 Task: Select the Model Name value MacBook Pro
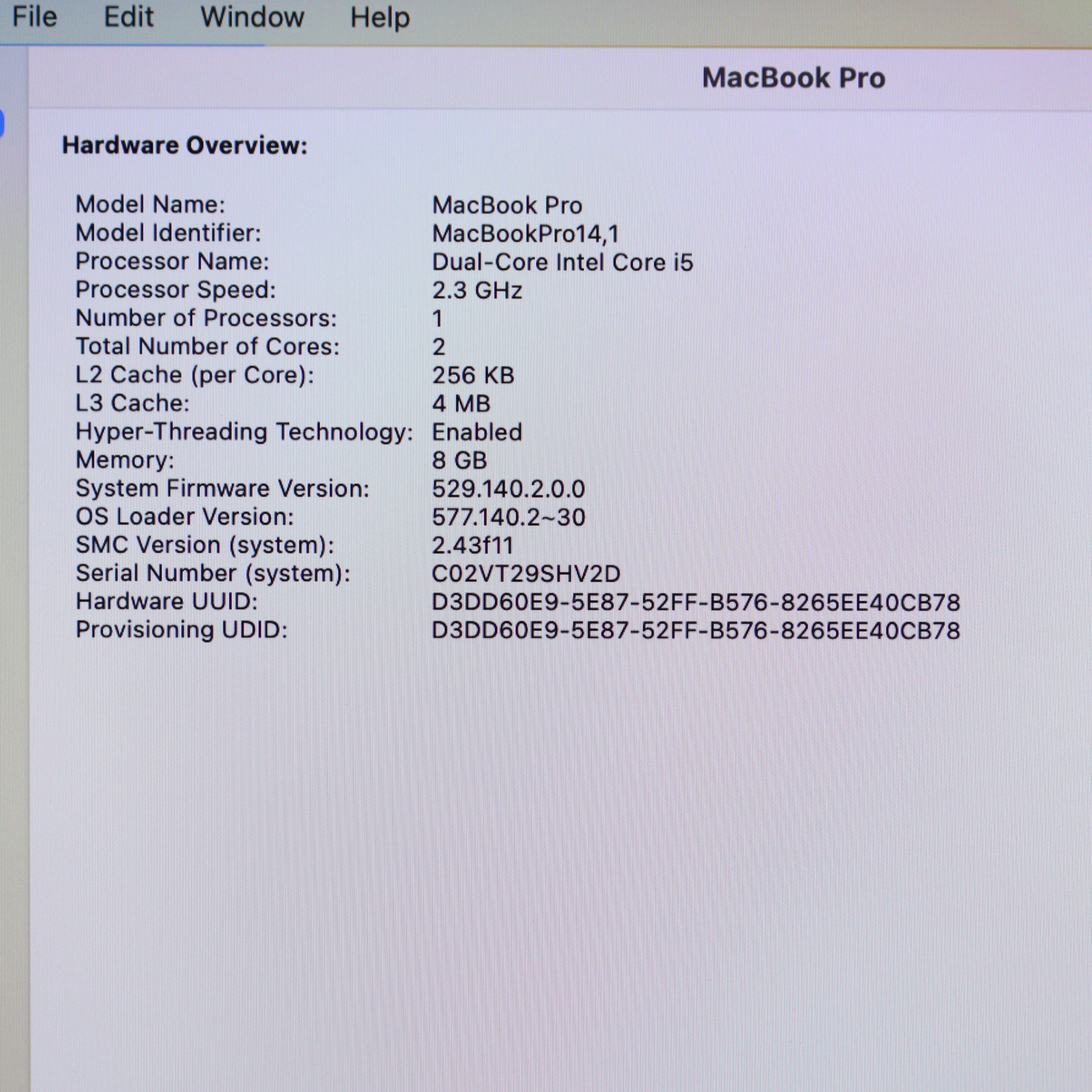[507, 205]
